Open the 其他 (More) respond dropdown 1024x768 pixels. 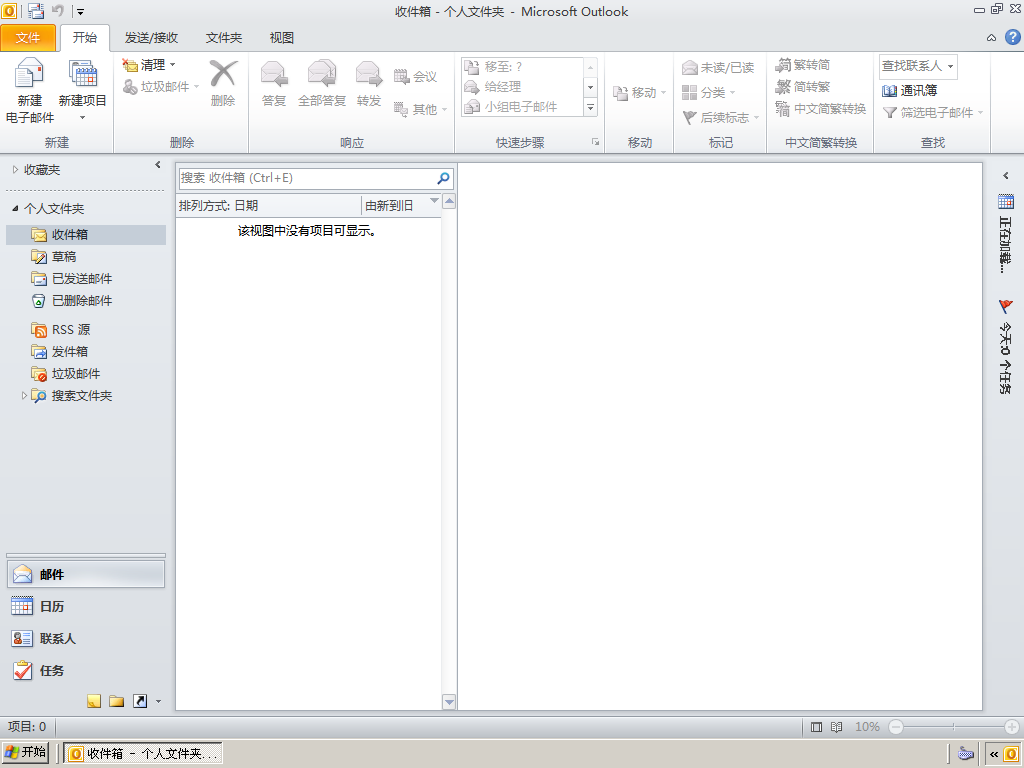click(x=421, y=109)
